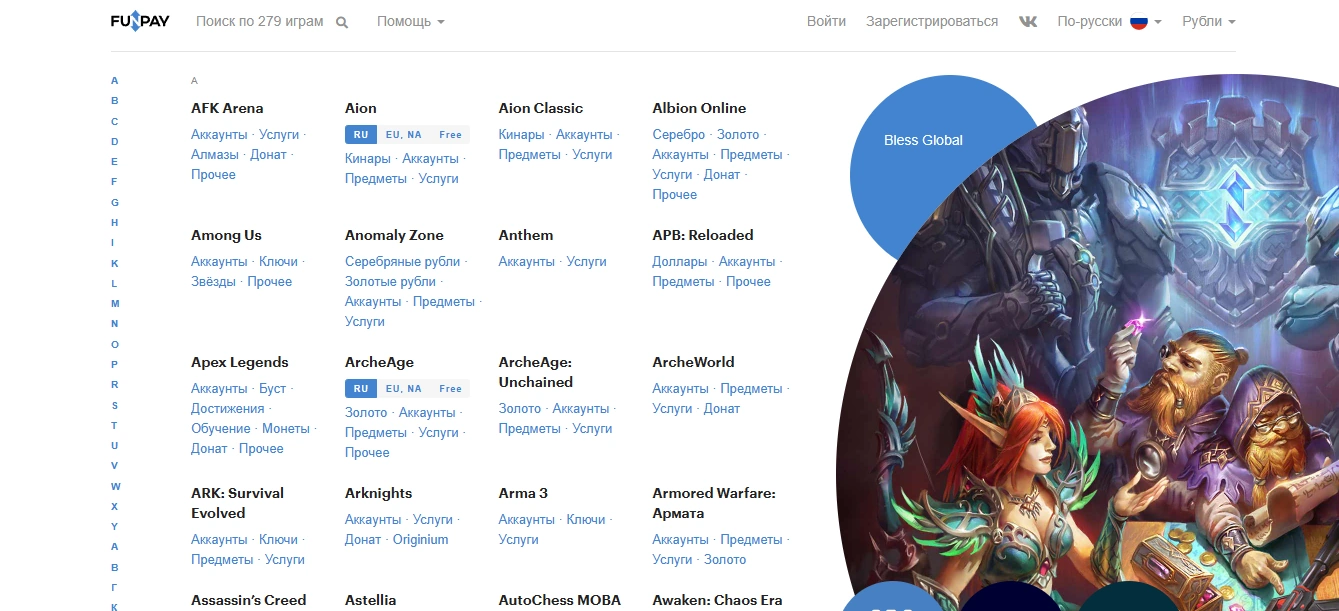Jump to letter X in alphabet index
Viewport: 1339px width, 611px height.
[115, 506]
